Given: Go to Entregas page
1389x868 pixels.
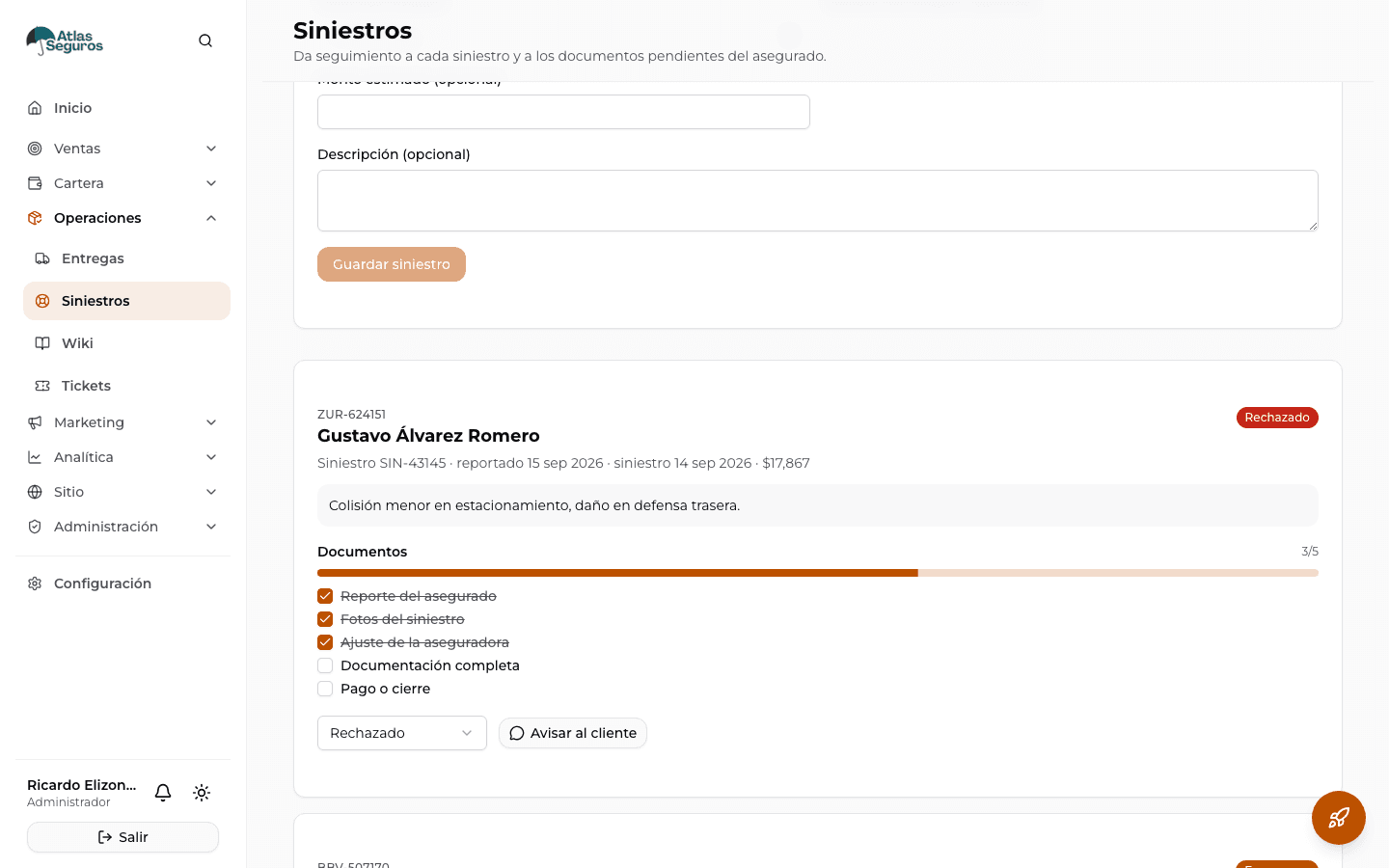Looking at the screenshot, I should tap(126, 258).
